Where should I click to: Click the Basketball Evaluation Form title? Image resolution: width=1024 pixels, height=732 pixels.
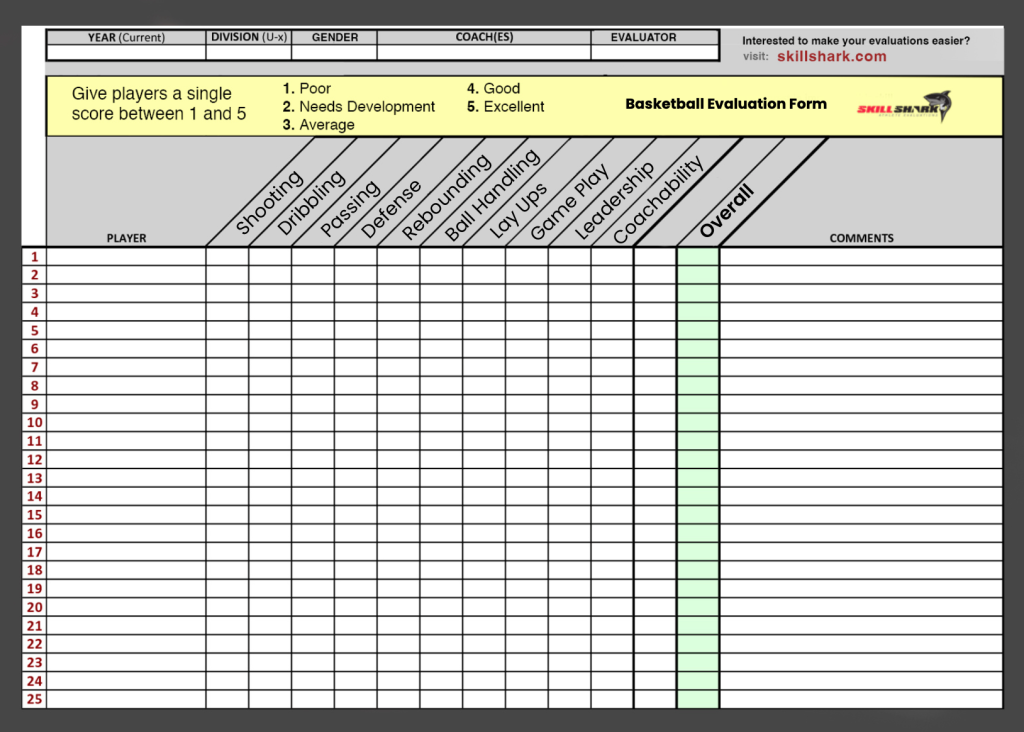726,104
